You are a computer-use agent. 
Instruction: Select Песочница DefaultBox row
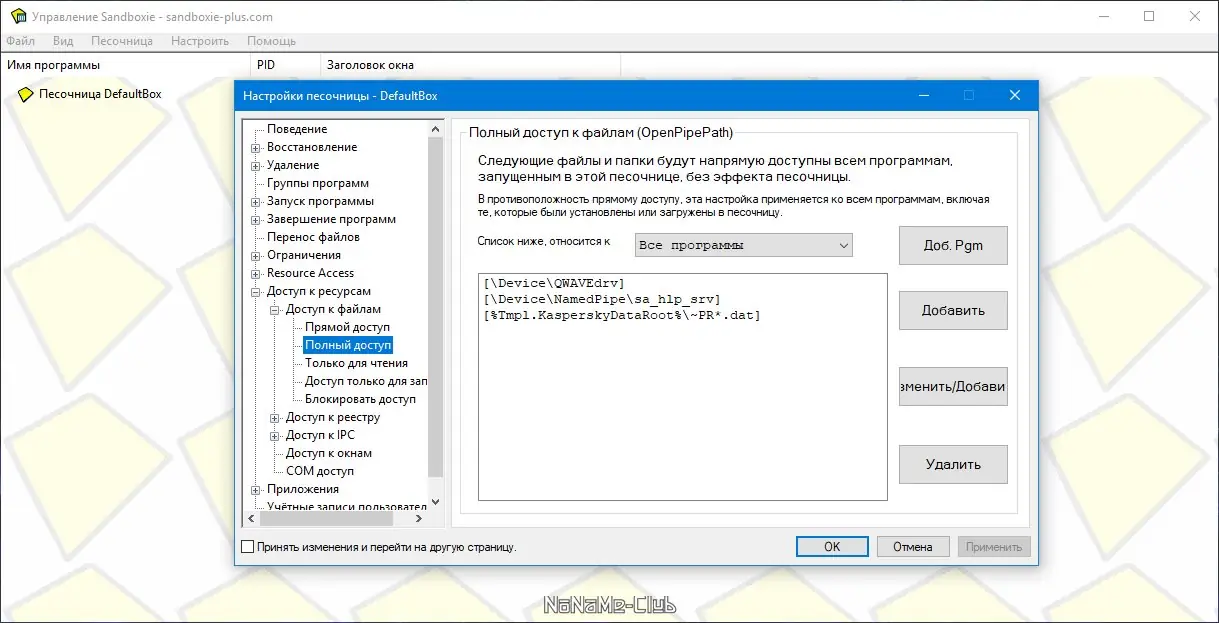(x=100, y=94)
